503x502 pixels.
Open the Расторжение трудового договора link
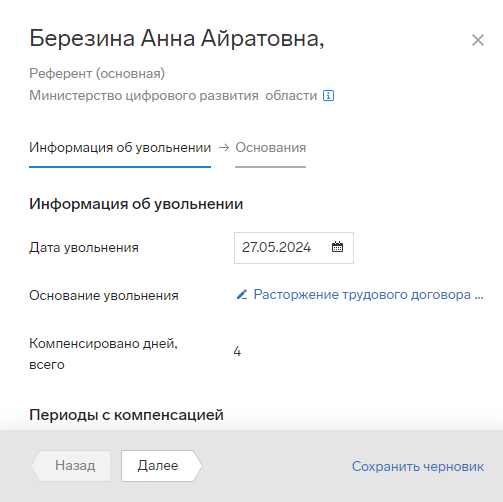368,295
